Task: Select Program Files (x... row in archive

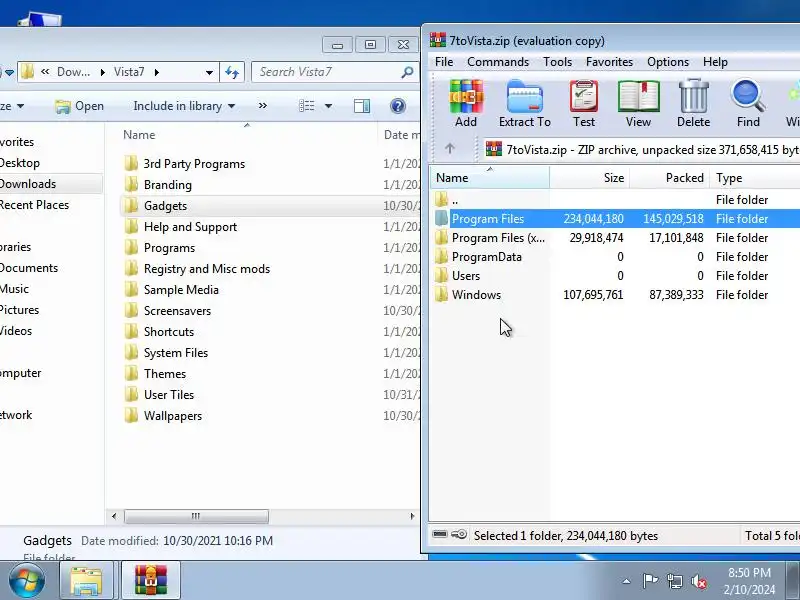Action: (x=615, y=238)
